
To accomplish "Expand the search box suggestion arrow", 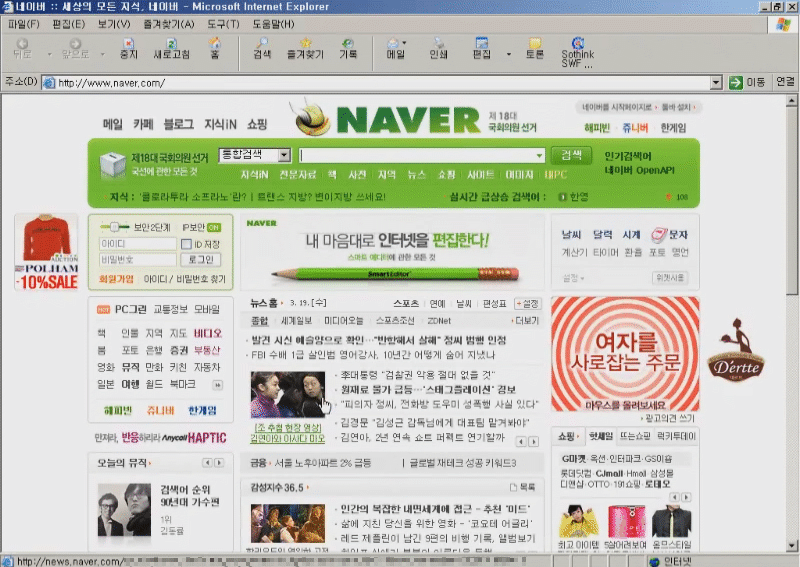I will (539, 155).
